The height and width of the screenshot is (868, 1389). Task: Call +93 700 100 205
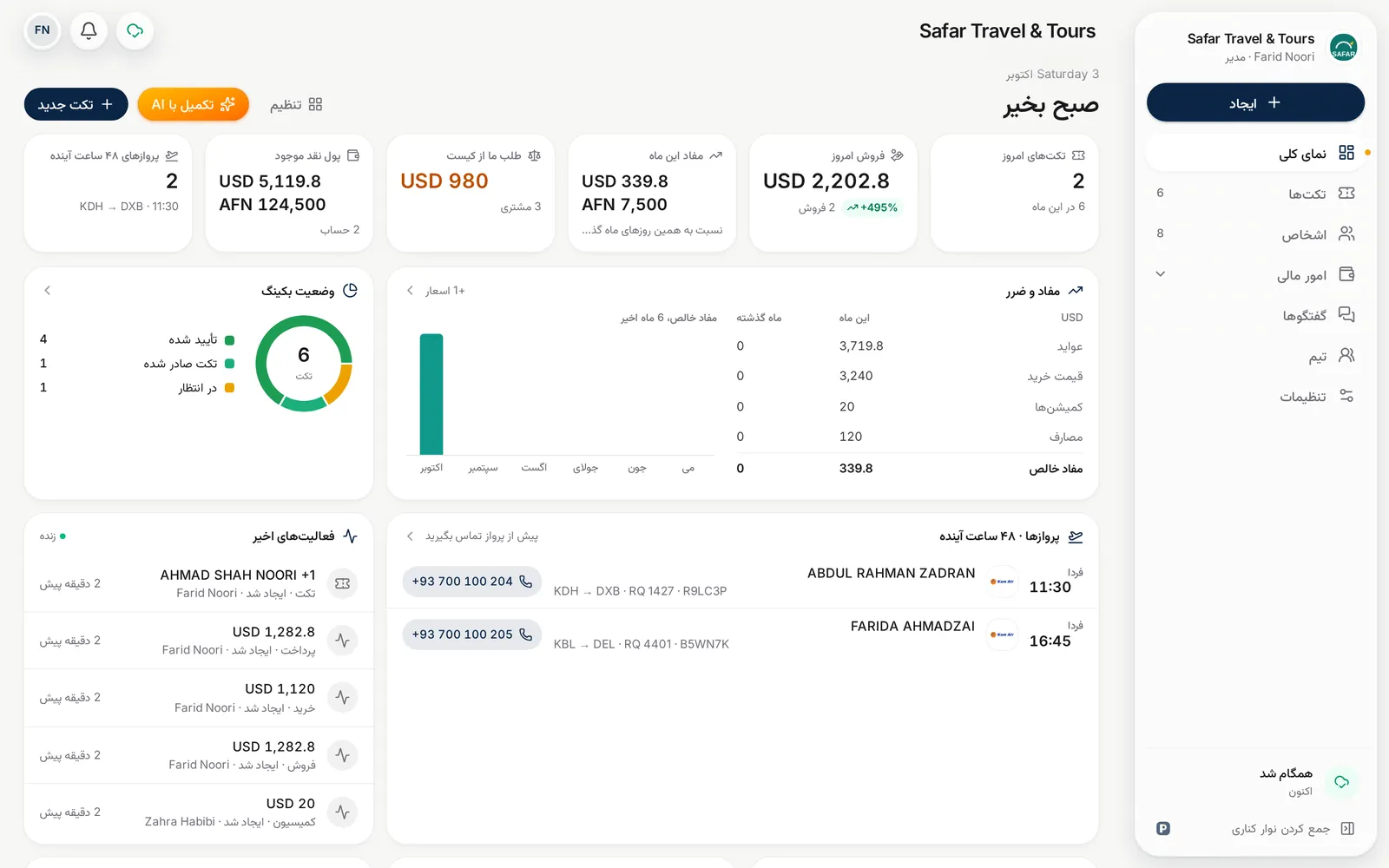pyautogui.click(x=471, y=635)
